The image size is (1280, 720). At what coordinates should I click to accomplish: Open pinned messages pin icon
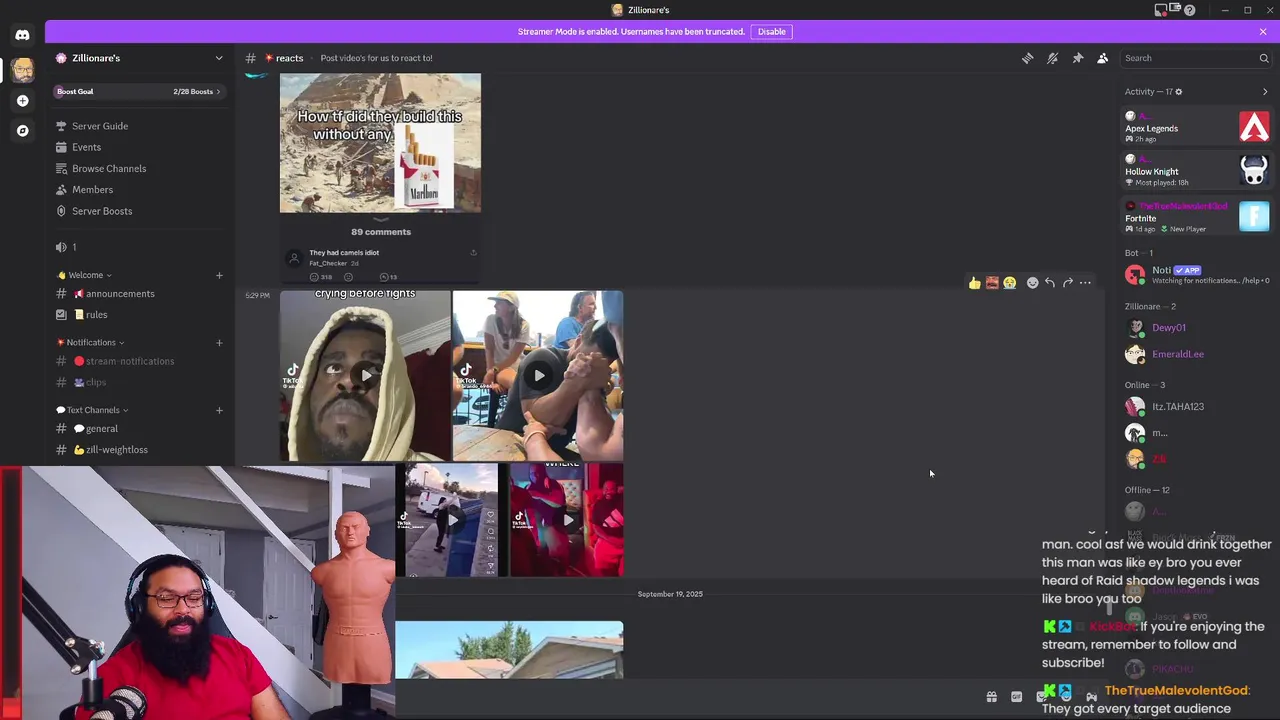coord(1077,58)
